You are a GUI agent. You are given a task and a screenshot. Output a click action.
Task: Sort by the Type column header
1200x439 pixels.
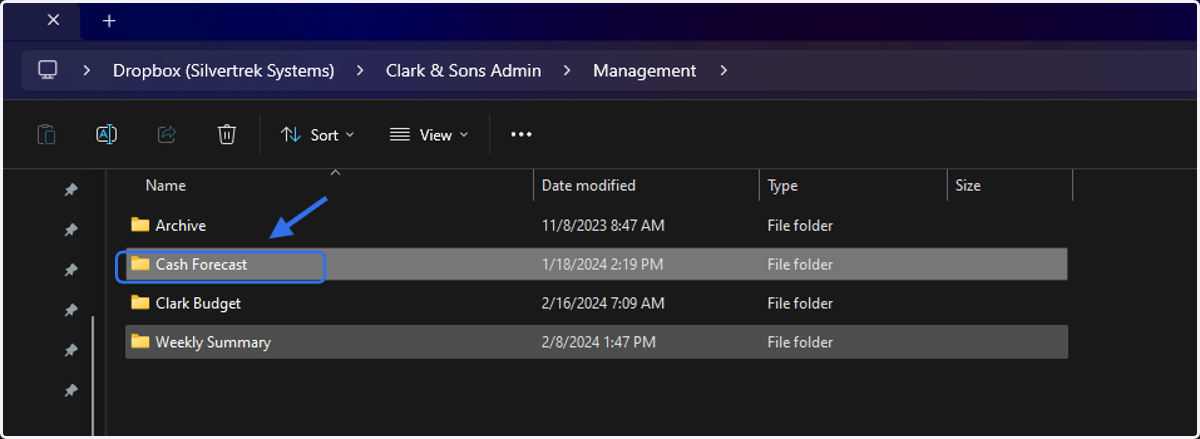[x=784, y=185]
